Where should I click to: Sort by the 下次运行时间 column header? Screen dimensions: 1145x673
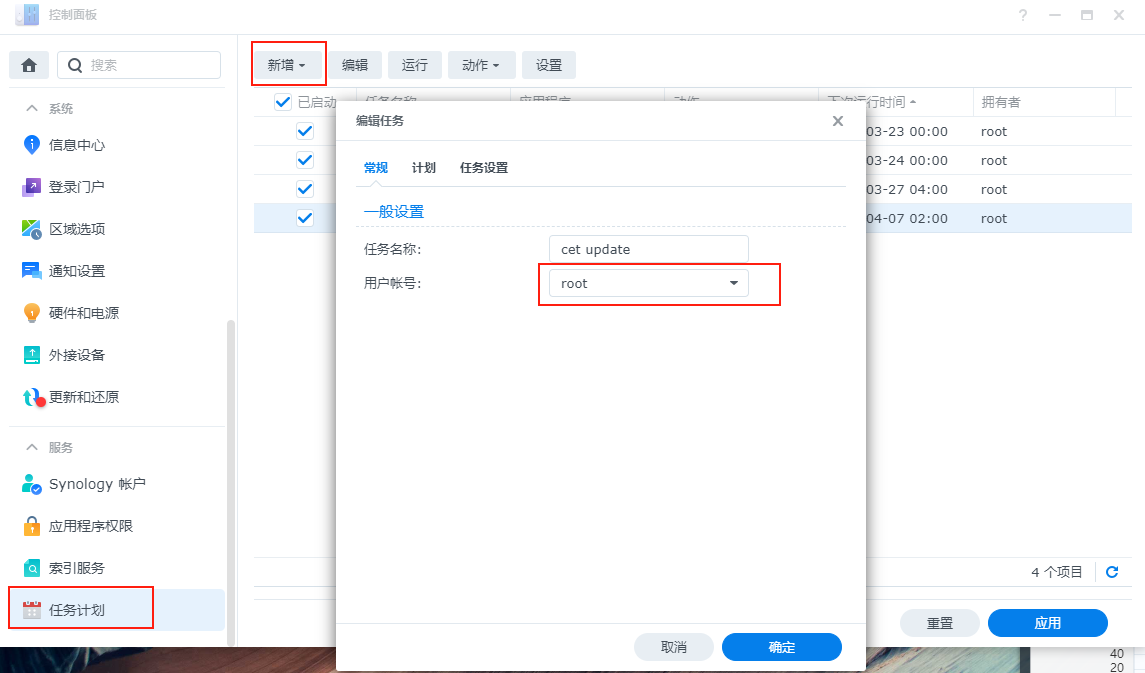pyautogui.click(x=896, y=102)
